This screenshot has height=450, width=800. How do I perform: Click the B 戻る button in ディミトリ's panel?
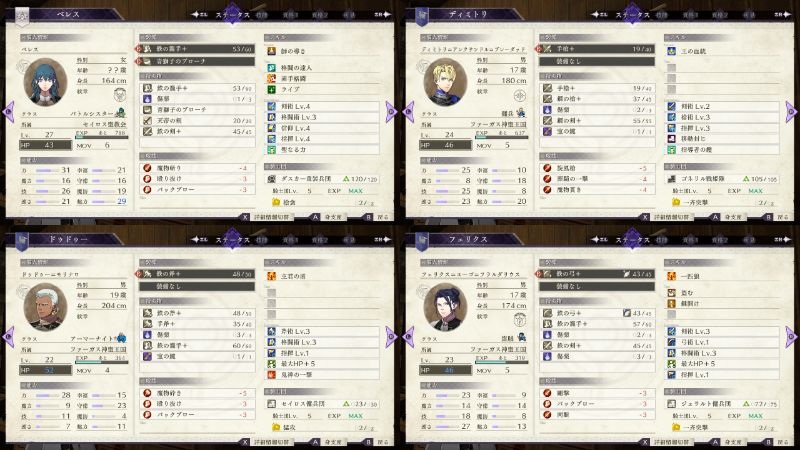[776, 217]
